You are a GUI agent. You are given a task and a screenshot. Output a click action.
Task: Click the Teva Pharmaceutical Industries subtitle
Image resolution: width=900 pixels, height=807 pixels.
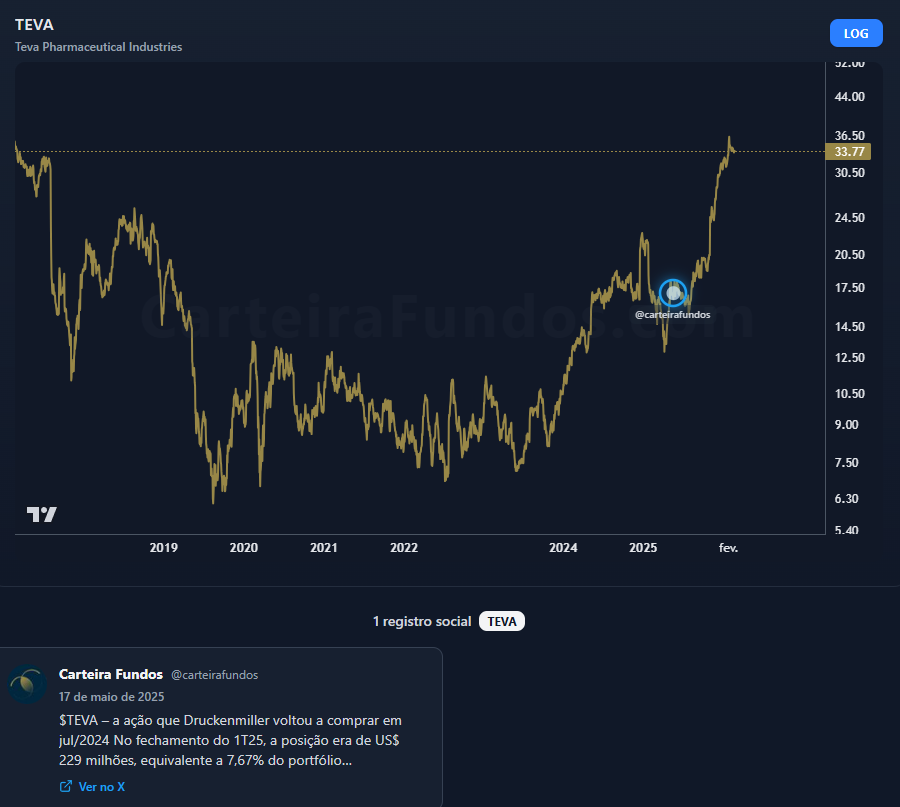(98, 46)
